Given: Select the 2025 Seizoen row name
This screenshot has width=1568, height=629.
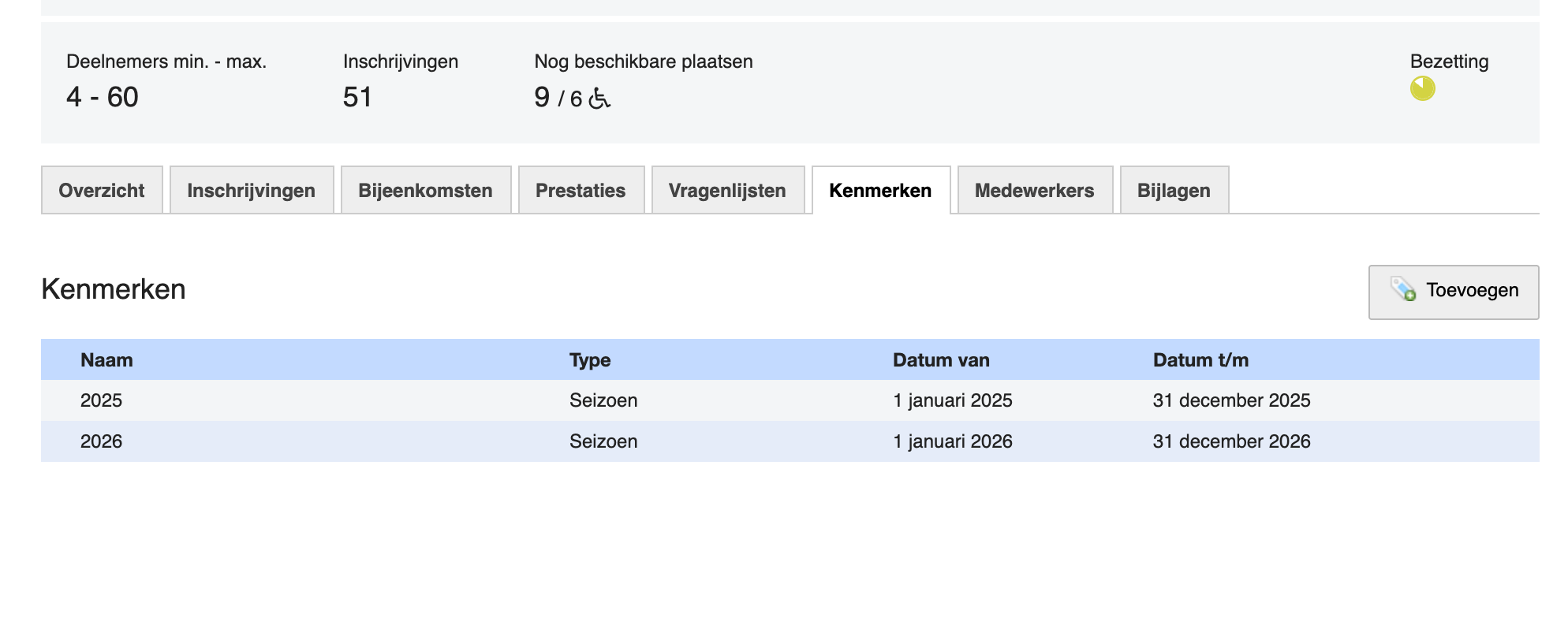Looking at the screenshot, I should pos(102,400).
